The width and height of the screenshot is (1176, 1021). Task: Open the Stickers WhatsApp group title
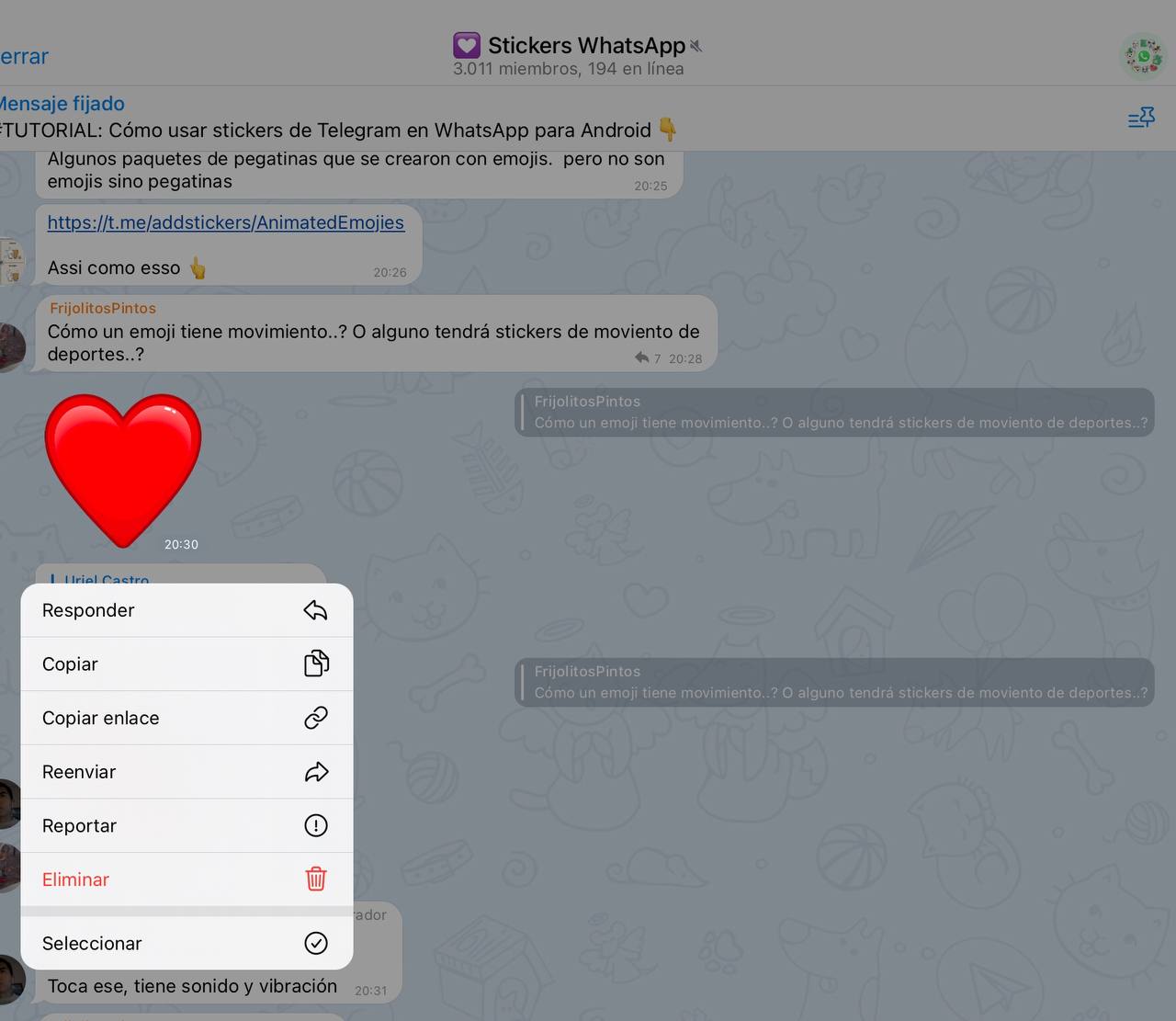(x=586, y=45)
